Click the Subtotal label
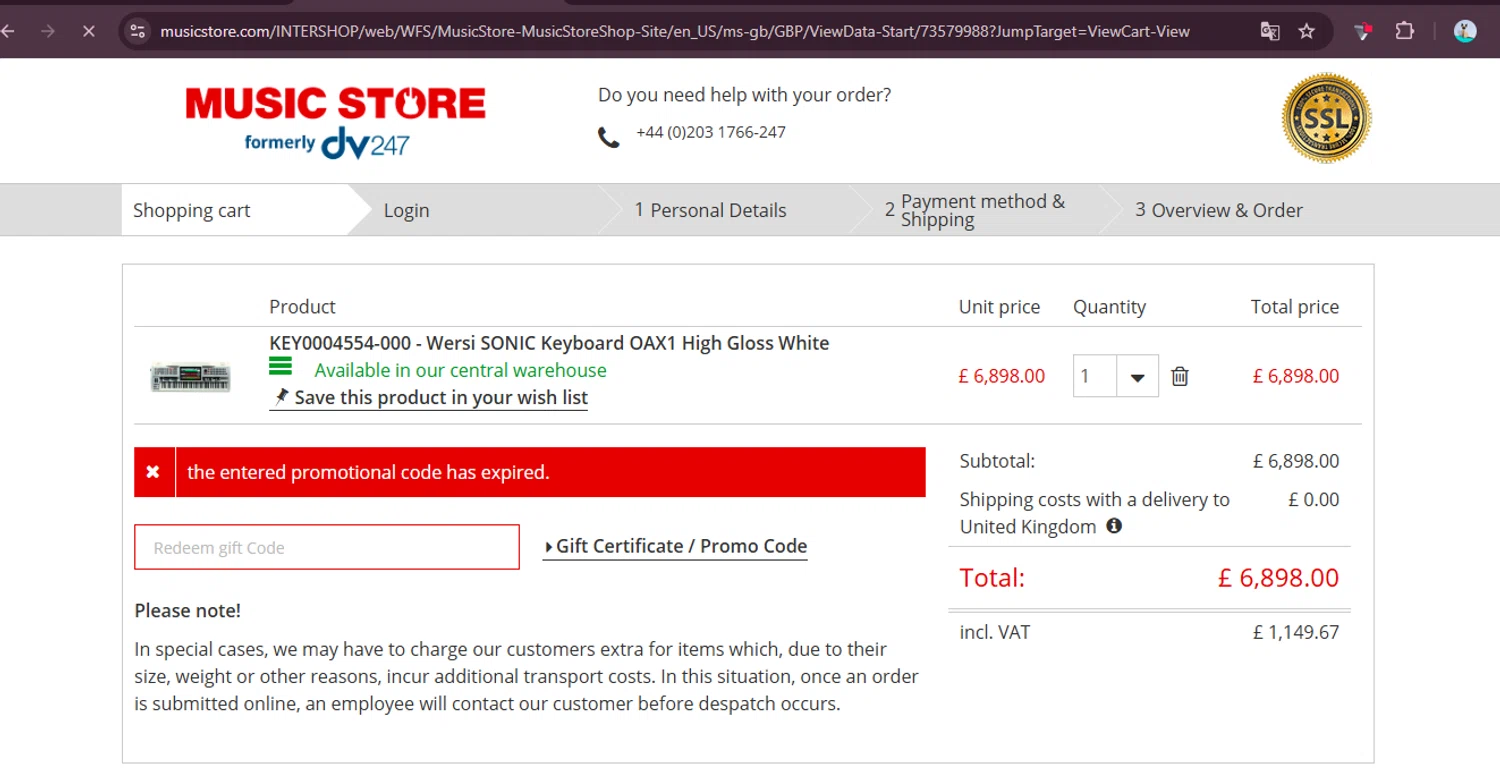The height and width of the screenshot is (770, 1500). pos(997,461)
